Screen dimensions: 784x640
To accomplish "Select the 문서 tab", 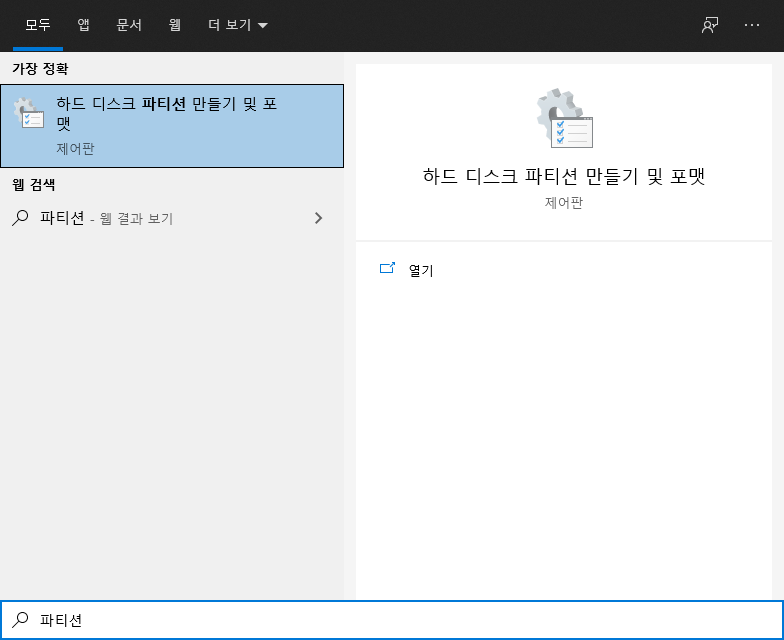I will coord(129,24).
